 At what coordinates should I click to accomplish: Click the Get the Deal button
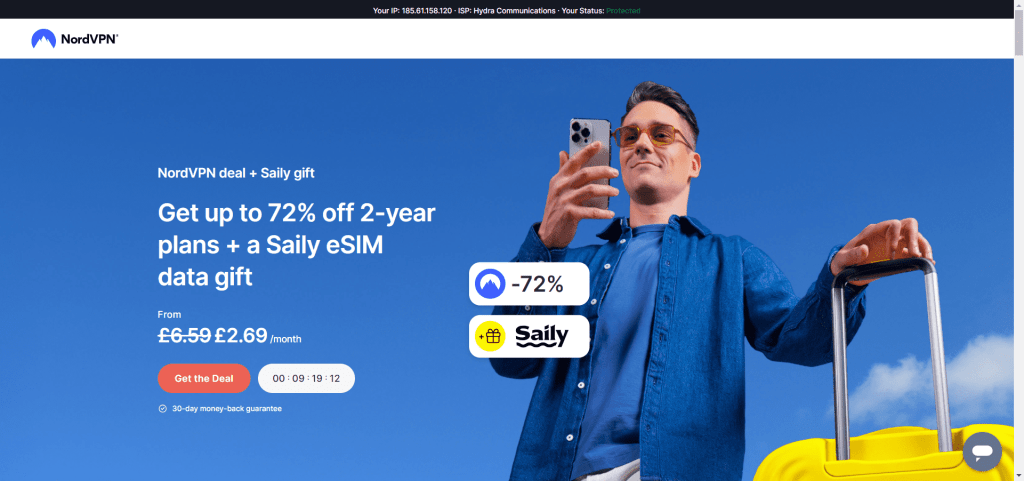[204, 379]
